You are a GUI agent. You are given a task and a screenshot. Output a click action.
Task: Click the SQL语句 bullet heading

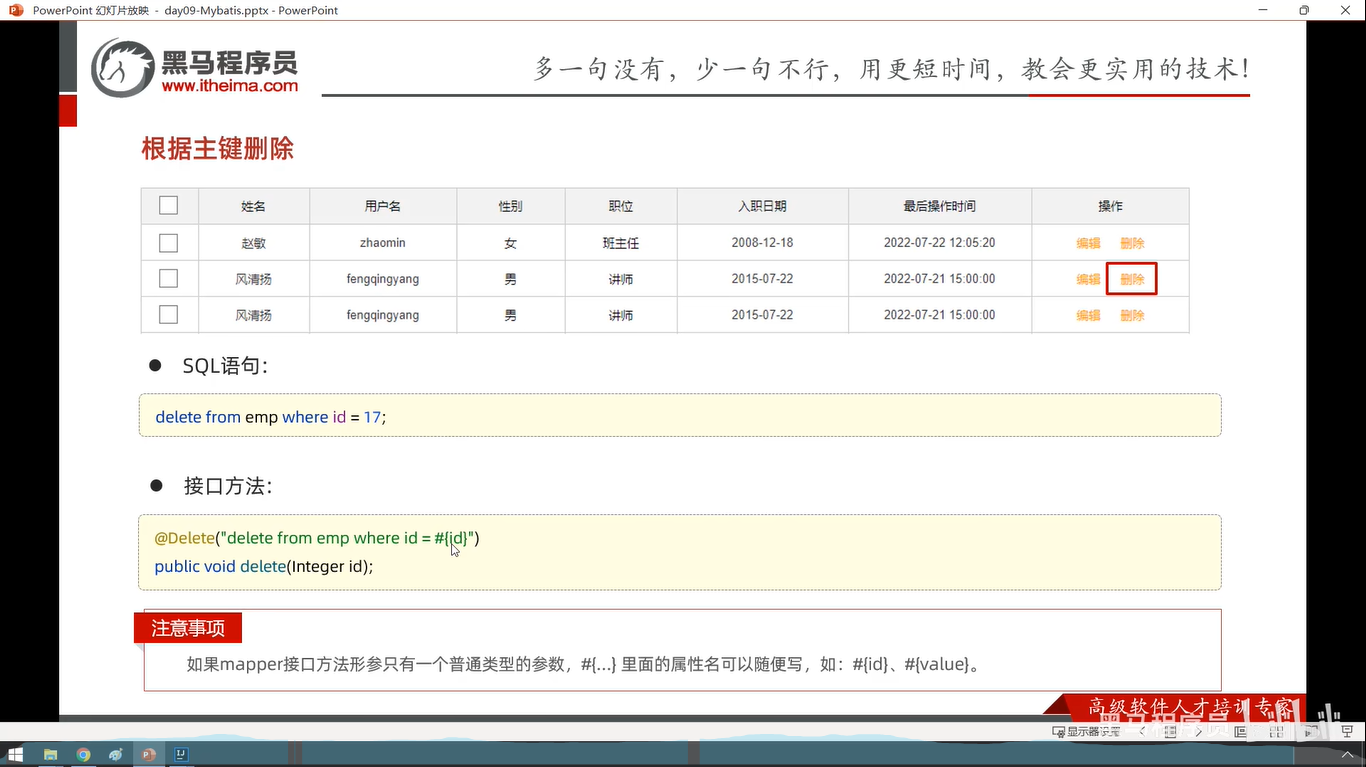[225, 366]
